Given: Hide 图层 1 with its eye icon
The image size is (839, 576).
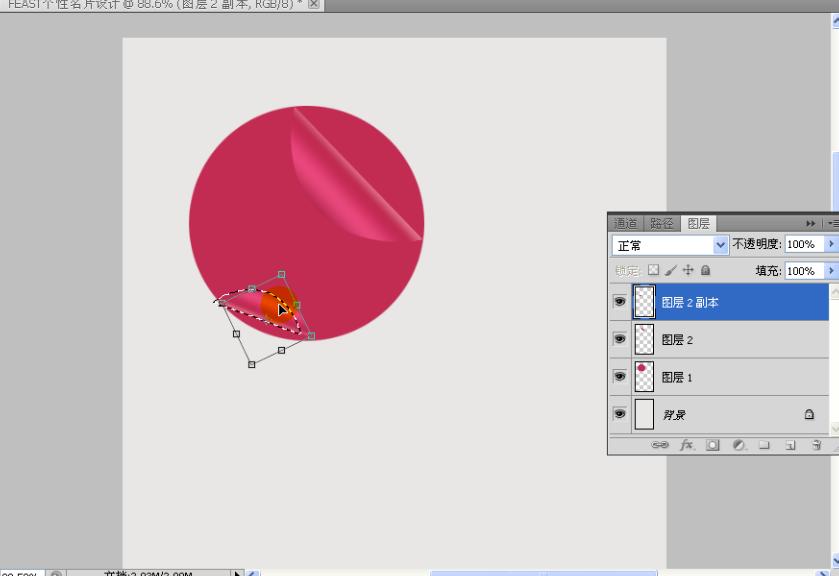Looking at the screenshot, I should [620, 377].
